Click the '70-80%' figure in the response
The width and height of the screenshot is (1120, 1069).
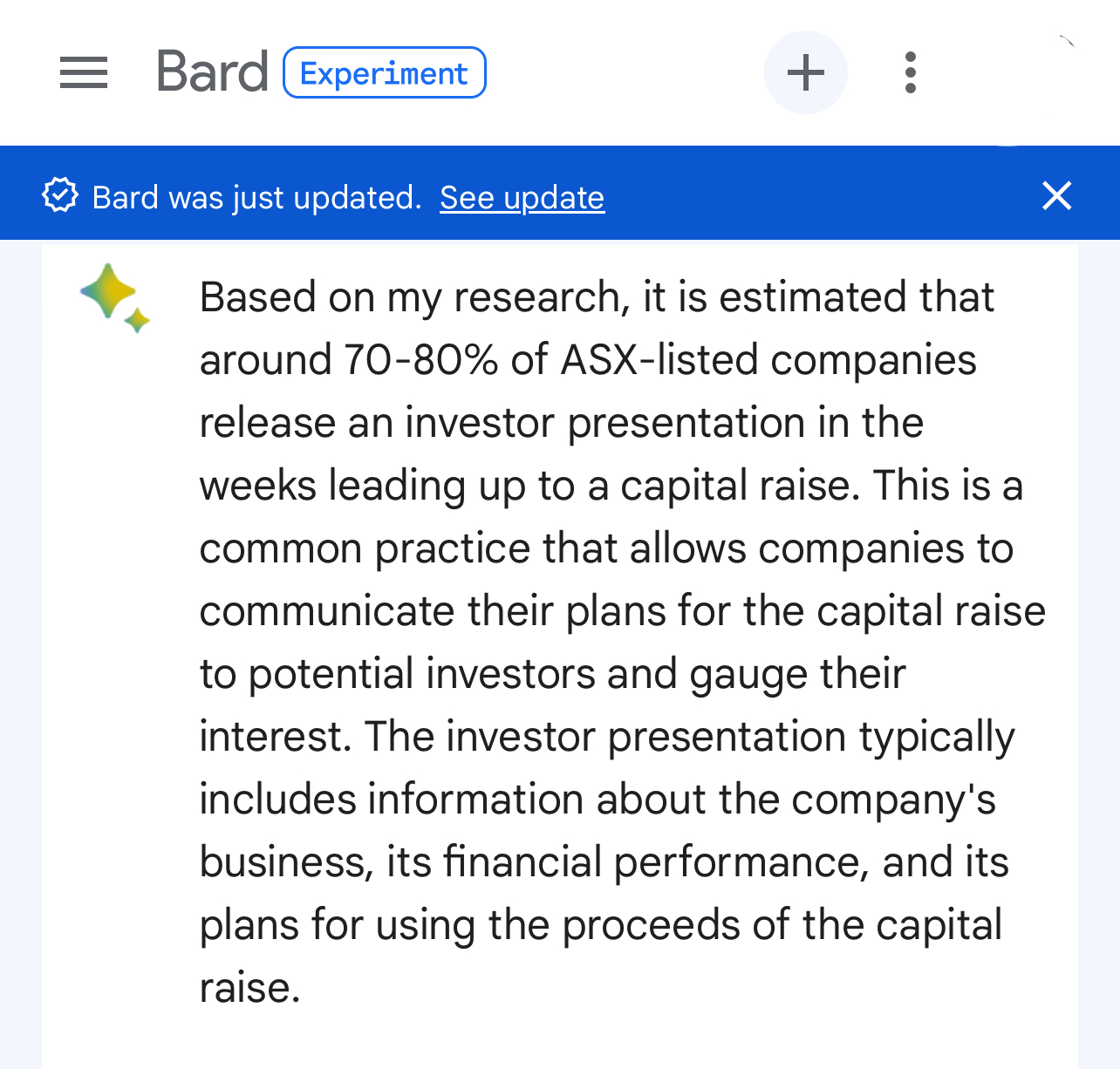pos(421,360)
